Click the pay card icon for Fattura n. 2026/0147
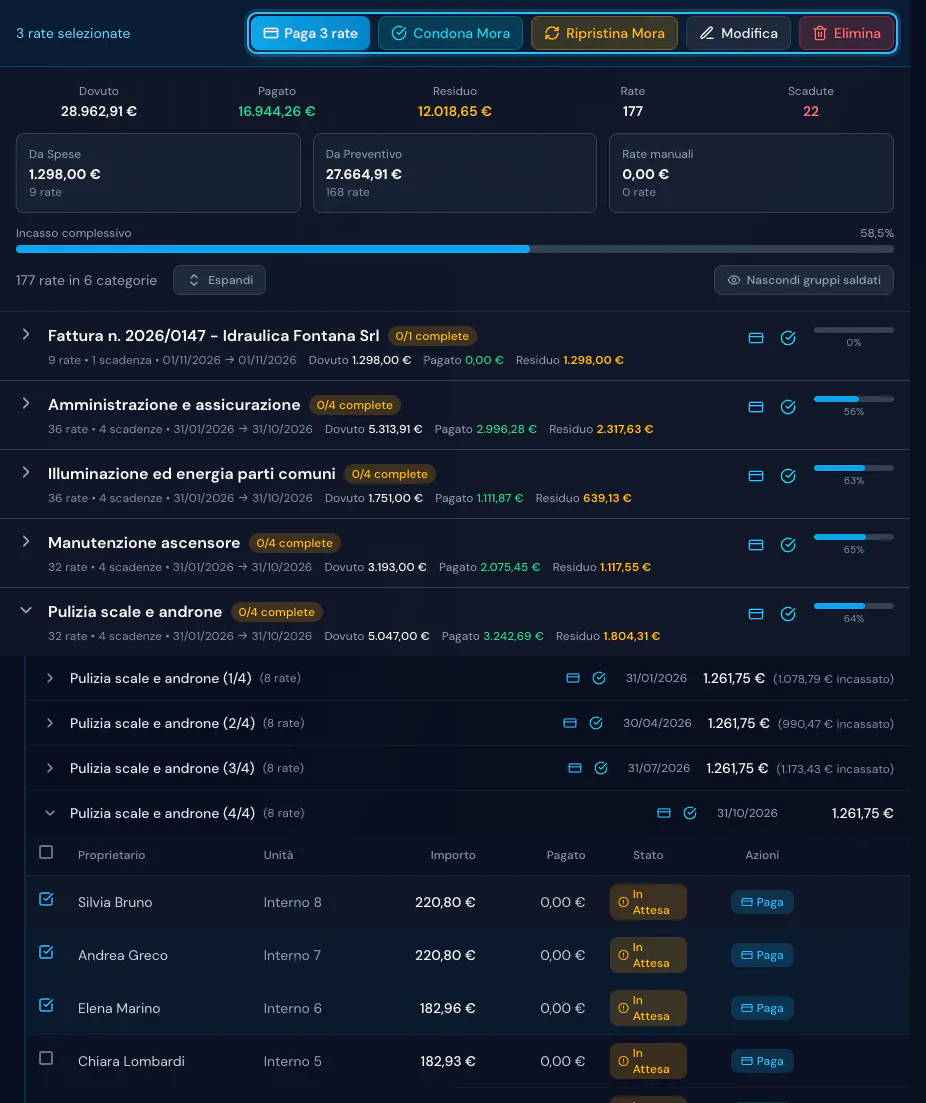 click(x=756, y=338)
